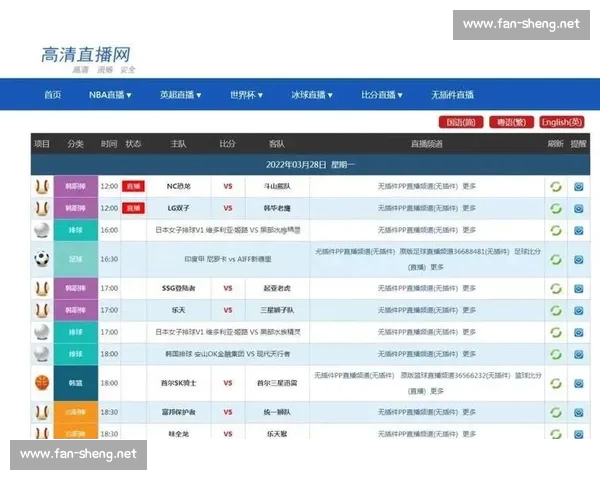
Task: Refresh the SSG登陆者 vs 起亚老虎 row
Action: pyautogui.click(x=556, y=288)
